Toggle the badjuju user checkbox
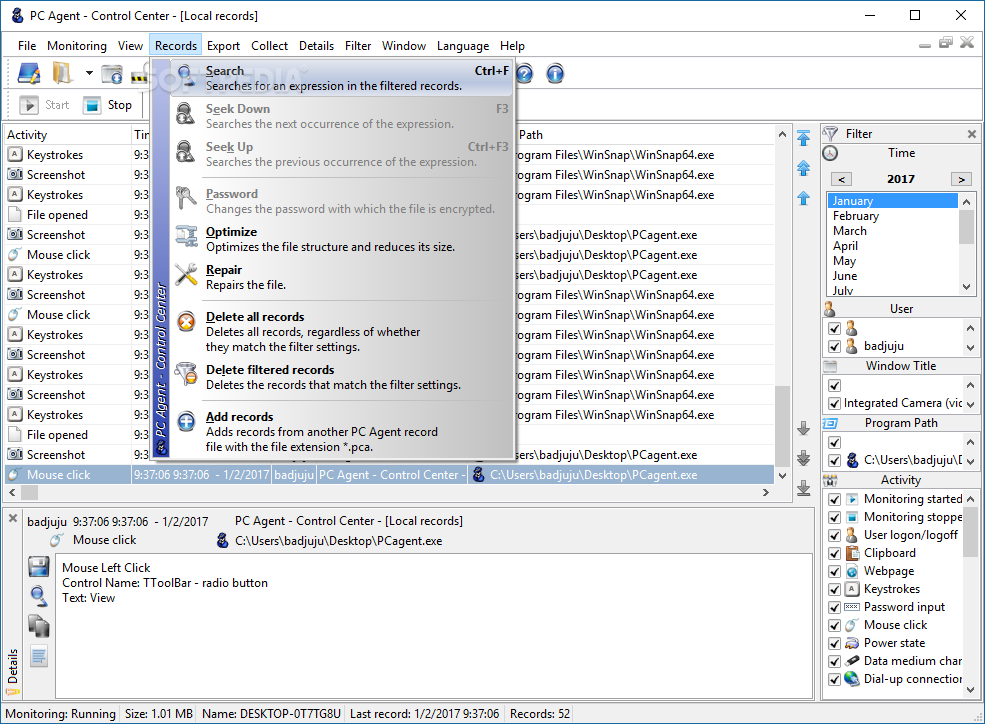 (x=834, y=347)
